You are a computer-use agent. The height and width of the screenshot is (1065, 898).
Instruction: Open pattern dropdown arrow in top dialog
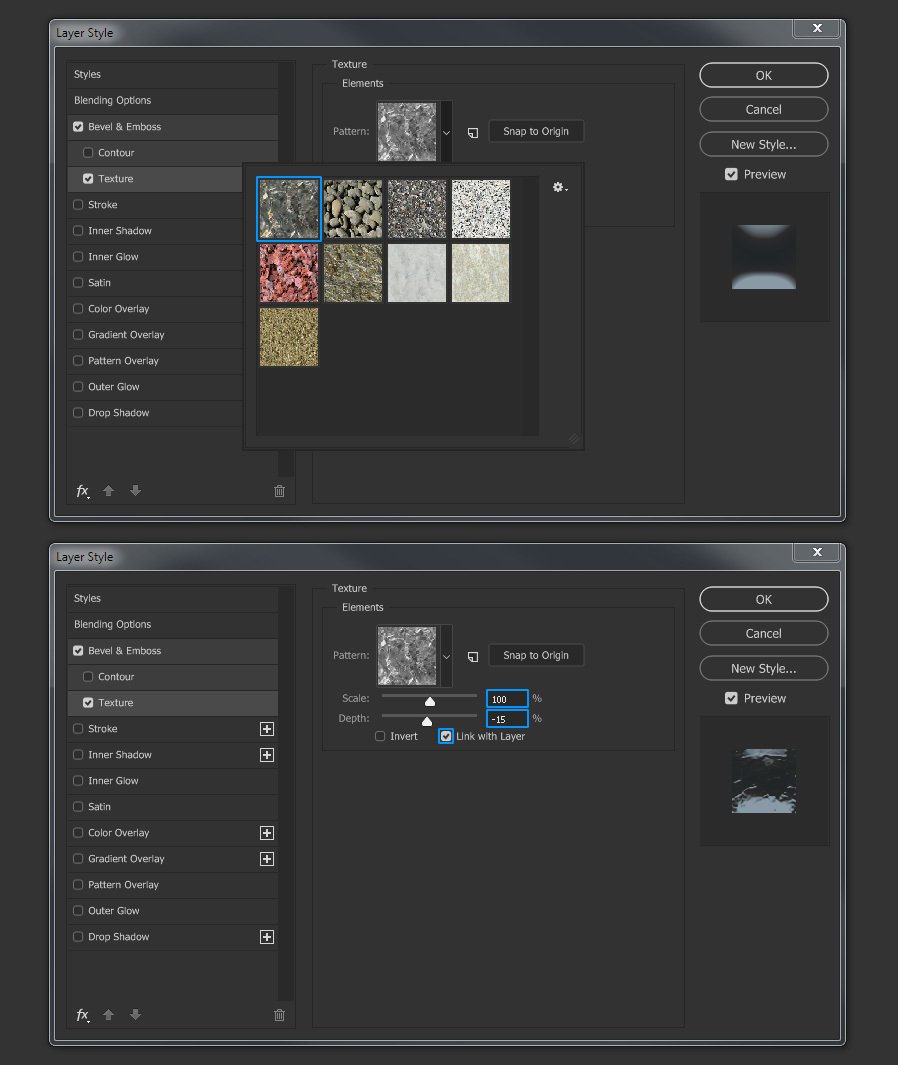(x=446, y=133)
